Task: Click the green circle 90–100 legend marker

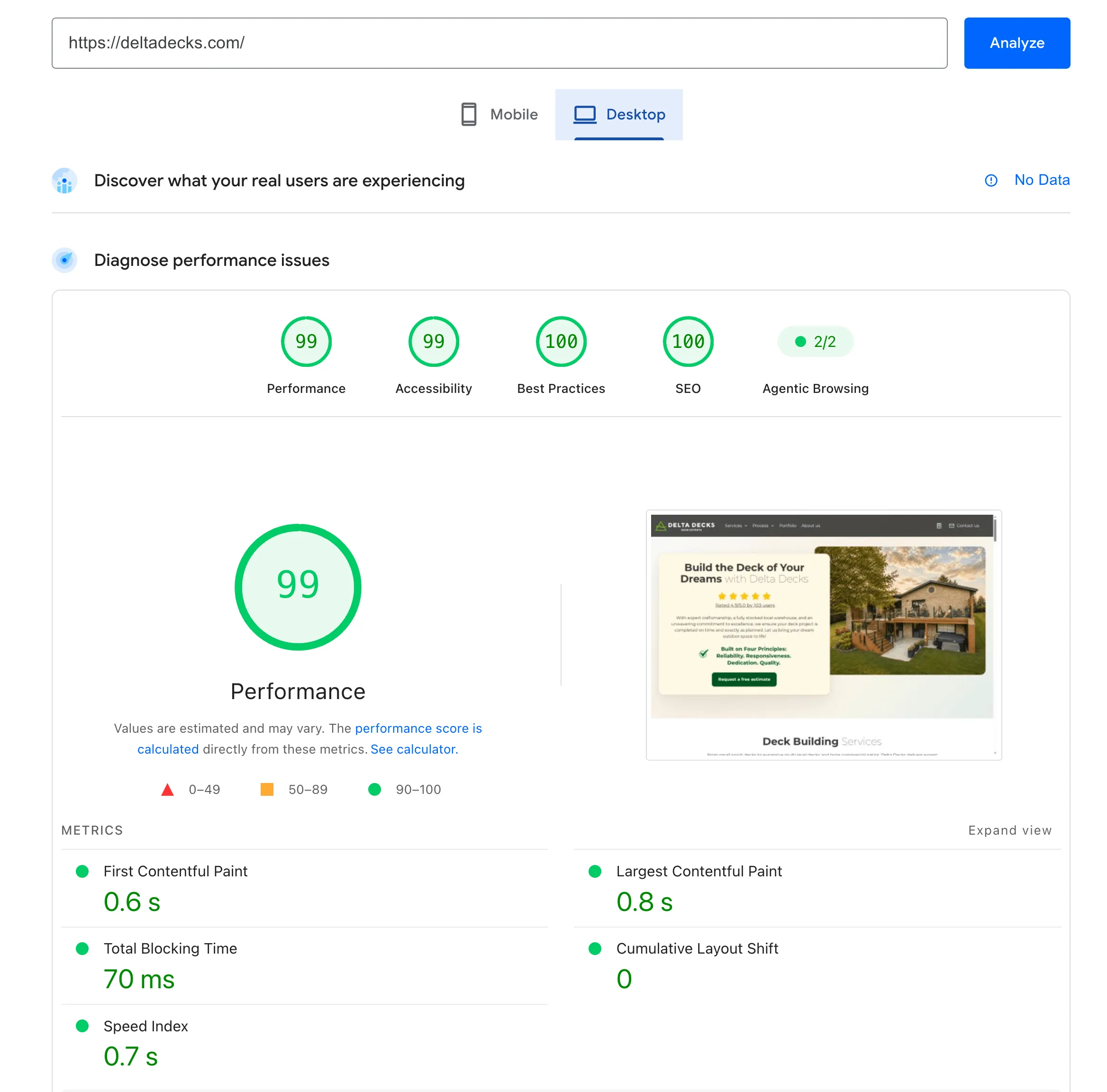Action: (x=375, y=790)
